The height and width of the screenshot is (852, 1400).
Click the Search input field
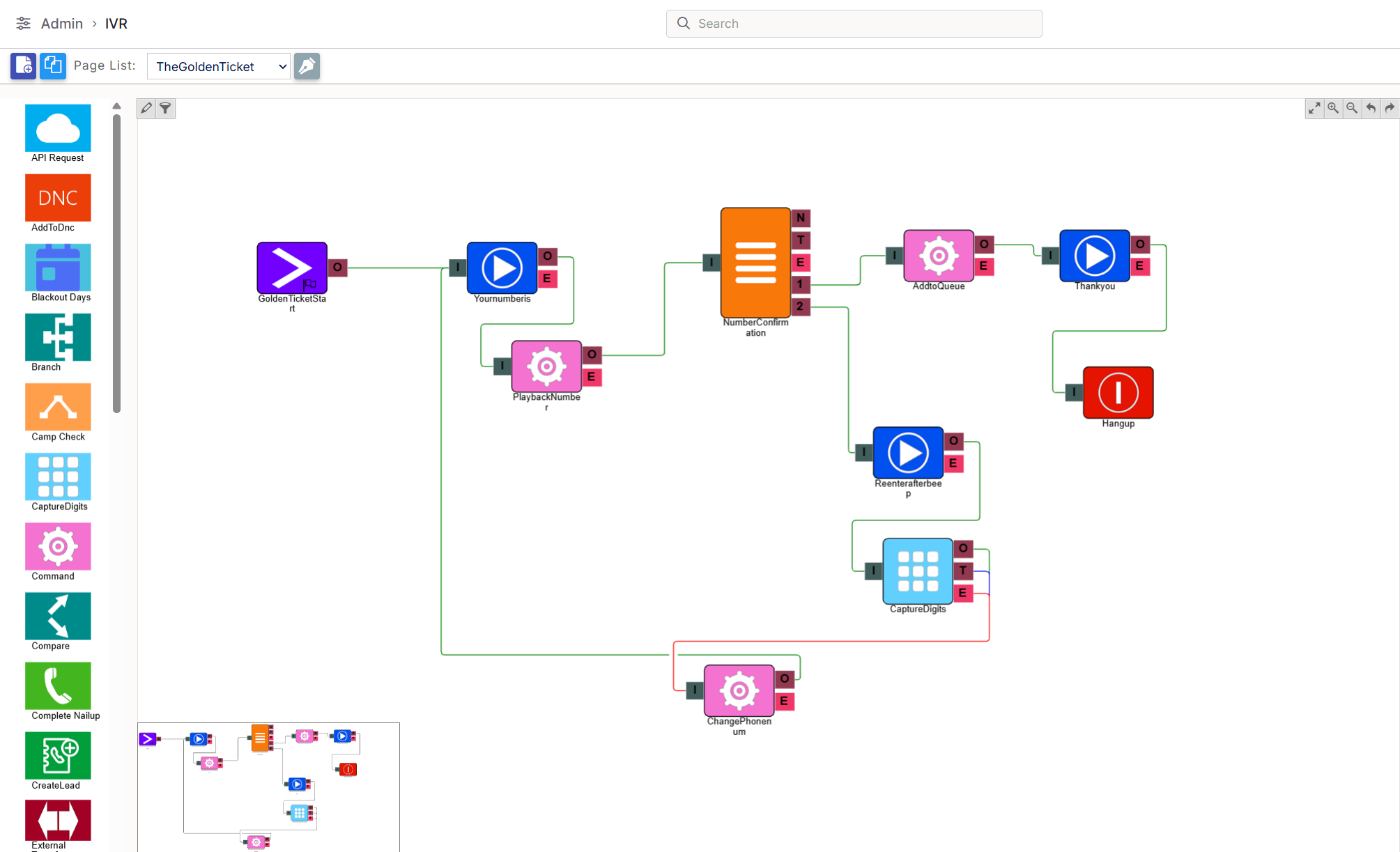tap(854, 24)
